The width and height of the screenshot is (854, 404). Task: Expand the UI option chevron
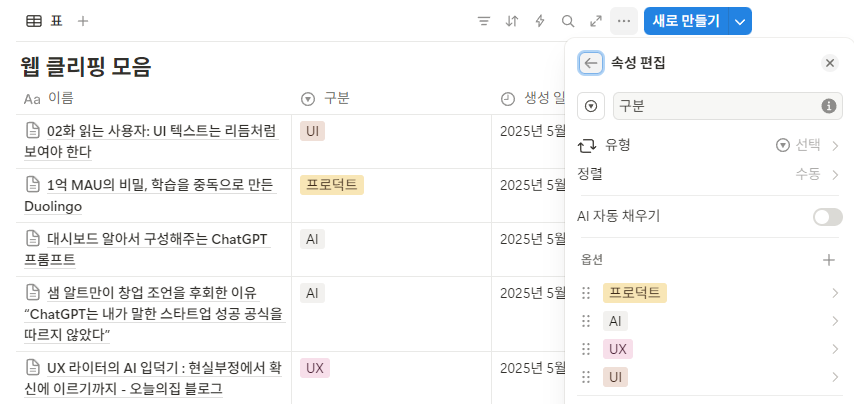tap(835, 377)
